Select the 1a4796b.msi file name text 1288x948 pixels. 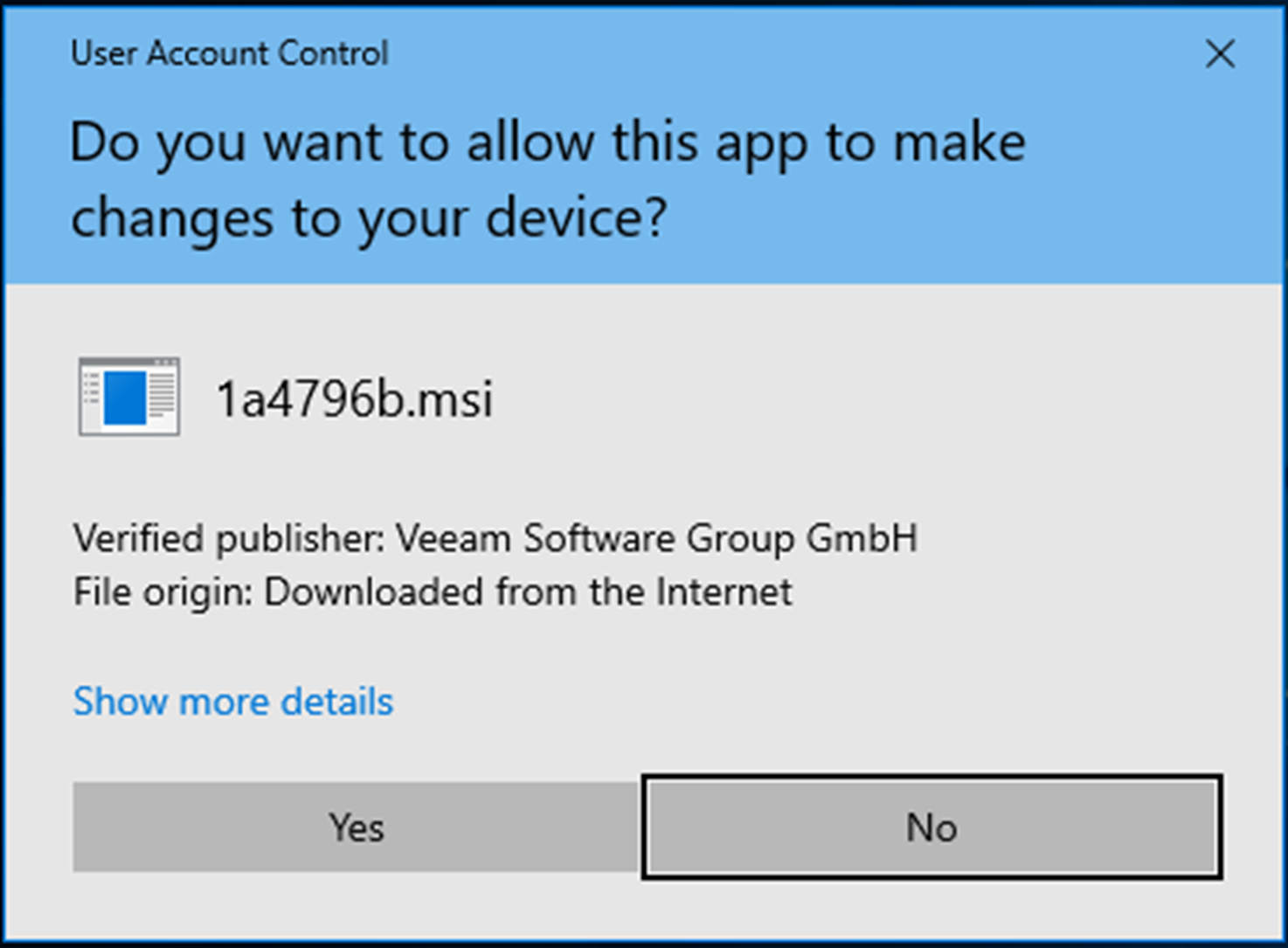point(355,398)
